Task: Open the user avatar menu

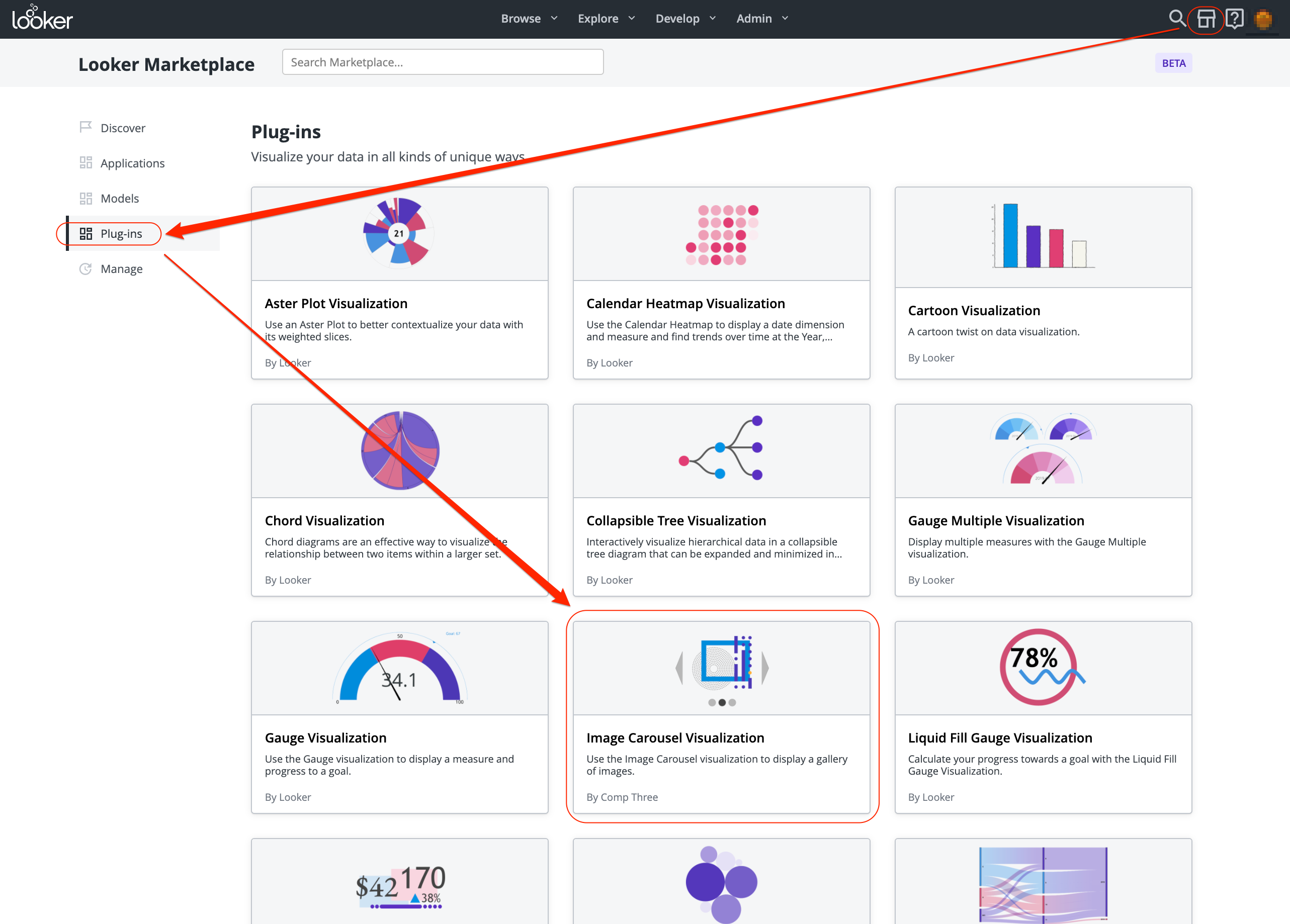Action: pyautogui.click(x=1263, y=19)
